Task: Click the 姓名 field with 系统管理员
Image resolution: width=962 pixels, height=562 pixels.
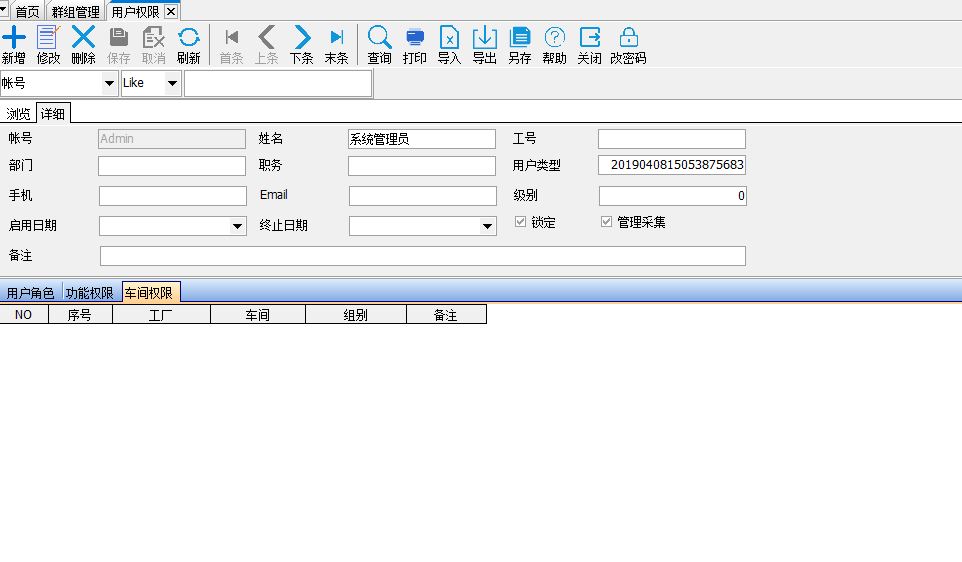Action: tap(421, 139)
